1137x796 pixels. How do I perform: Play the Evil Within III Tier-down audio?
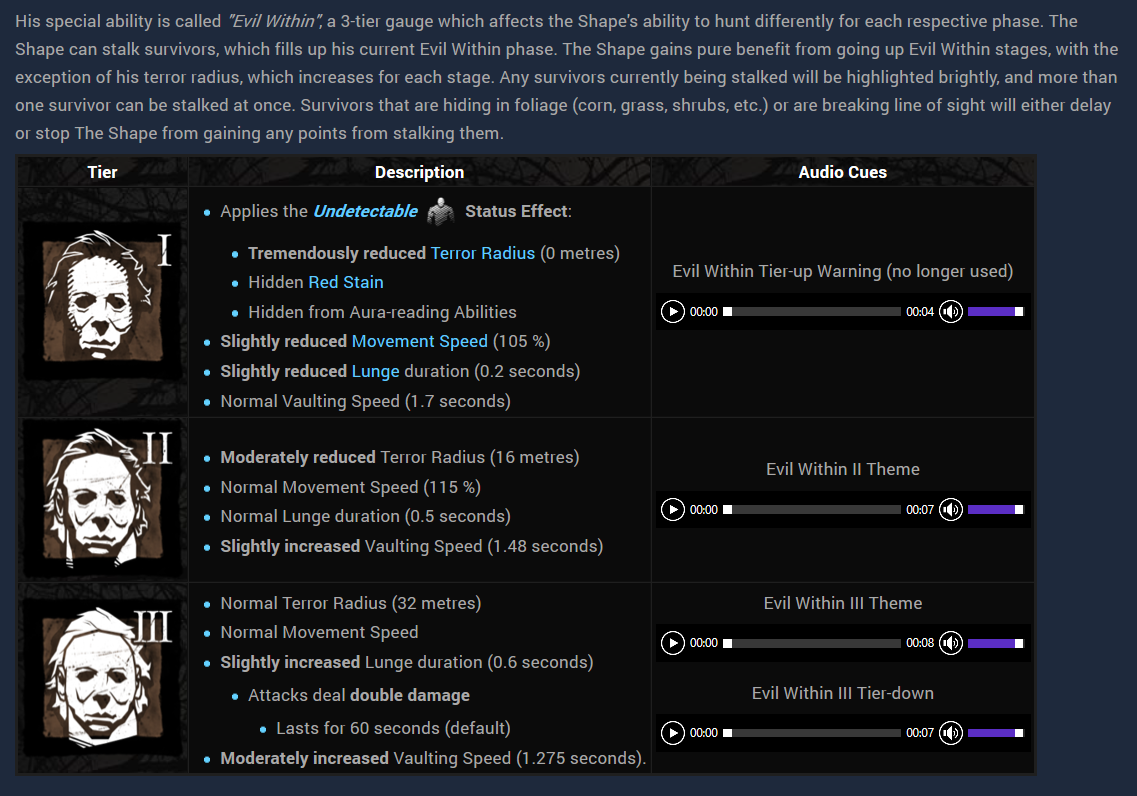(673, 733)
